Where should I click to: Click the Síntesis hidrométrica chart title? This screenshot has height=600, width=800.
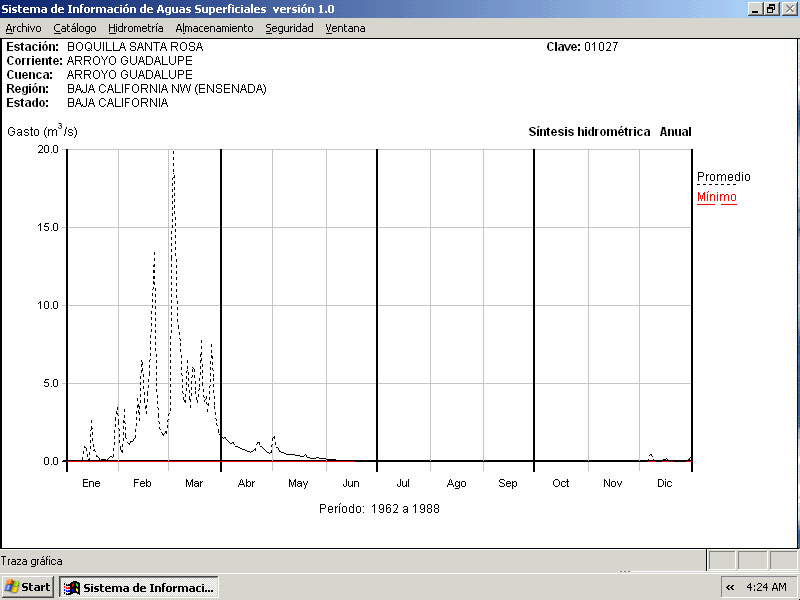[589, 132]
